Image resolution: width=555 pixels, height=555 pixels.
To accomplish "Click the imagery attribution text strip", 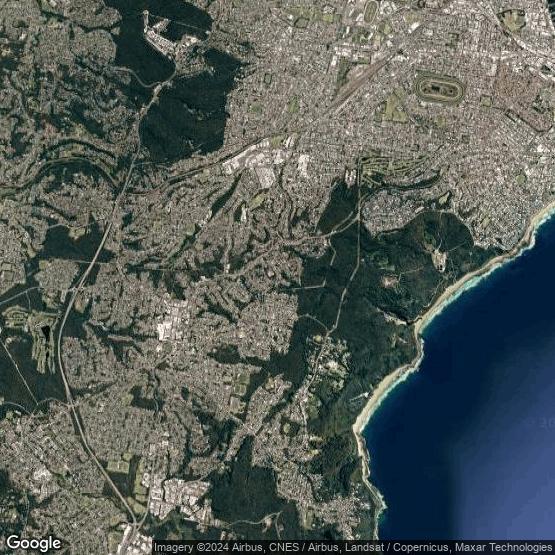I will 354,547.
